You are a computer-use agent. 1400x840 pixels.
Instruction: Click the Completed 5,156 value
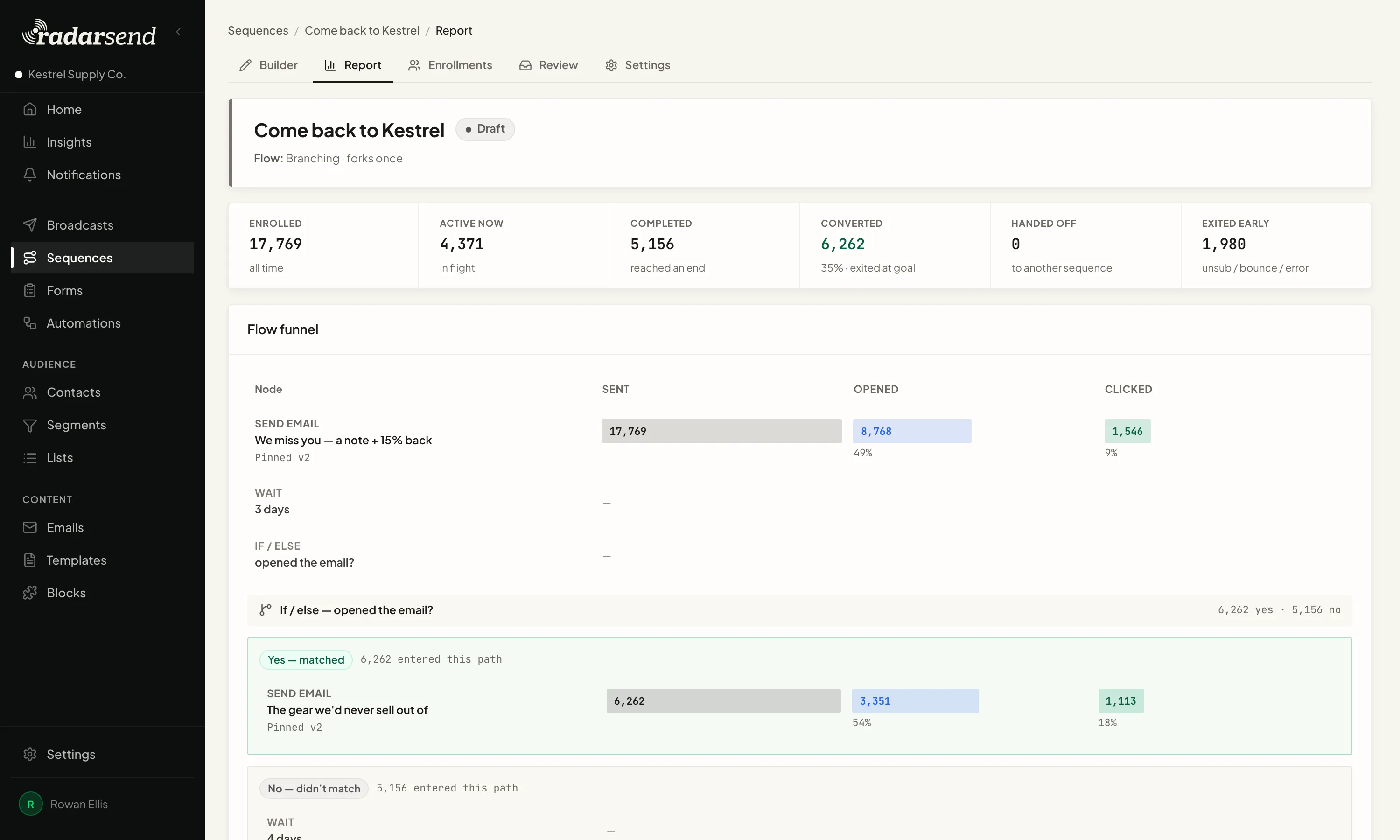[652, 244]
